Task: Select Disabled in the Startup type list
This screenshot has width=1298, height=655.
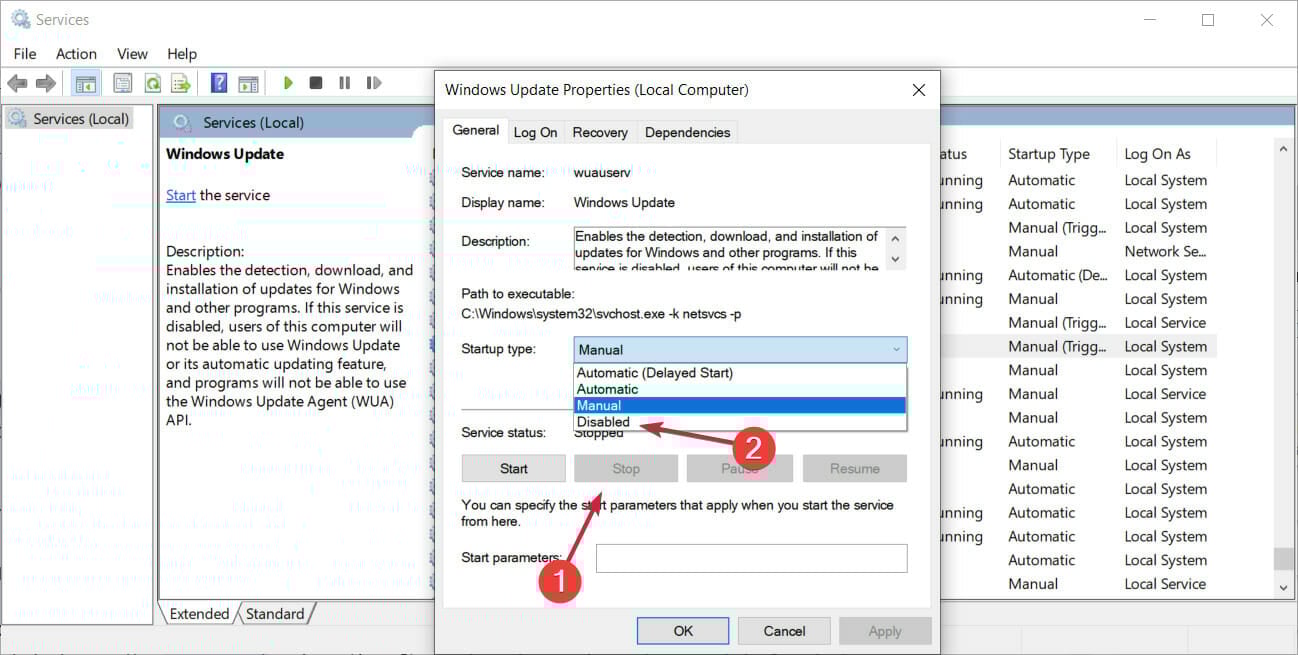Action: [x=740, y=421]
